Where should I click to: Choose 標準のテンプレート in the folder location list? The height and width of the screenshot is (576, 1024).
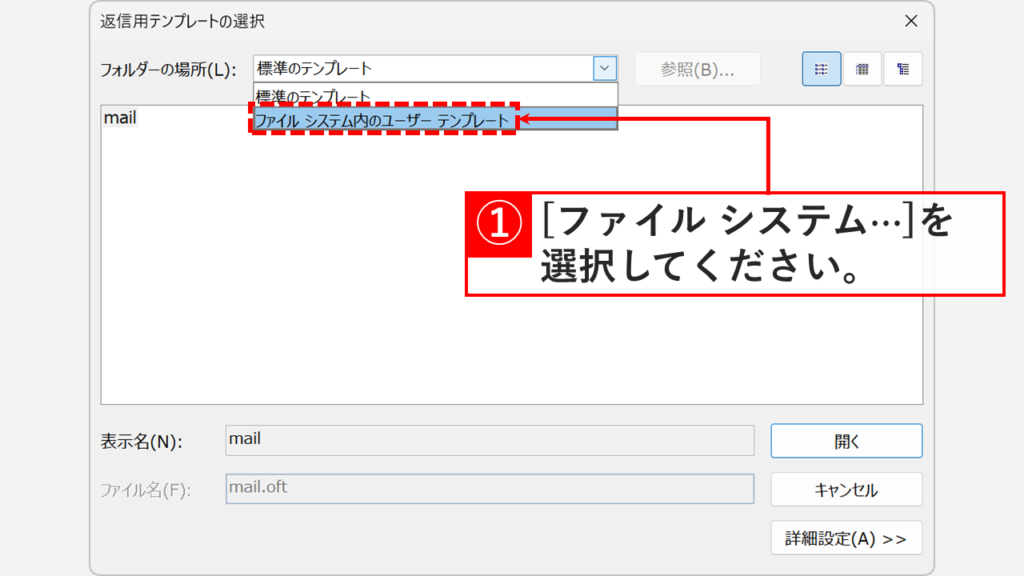click(310, 95)
